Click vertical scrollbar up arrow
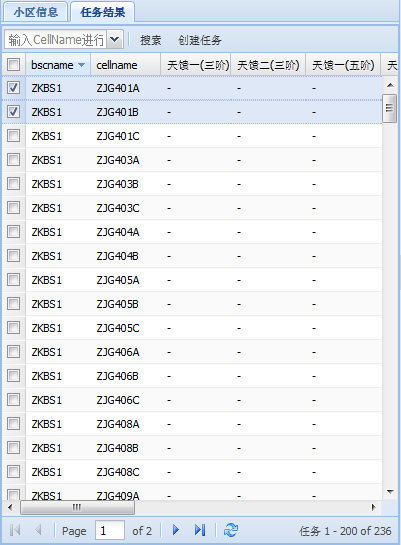 click(390, 85)
